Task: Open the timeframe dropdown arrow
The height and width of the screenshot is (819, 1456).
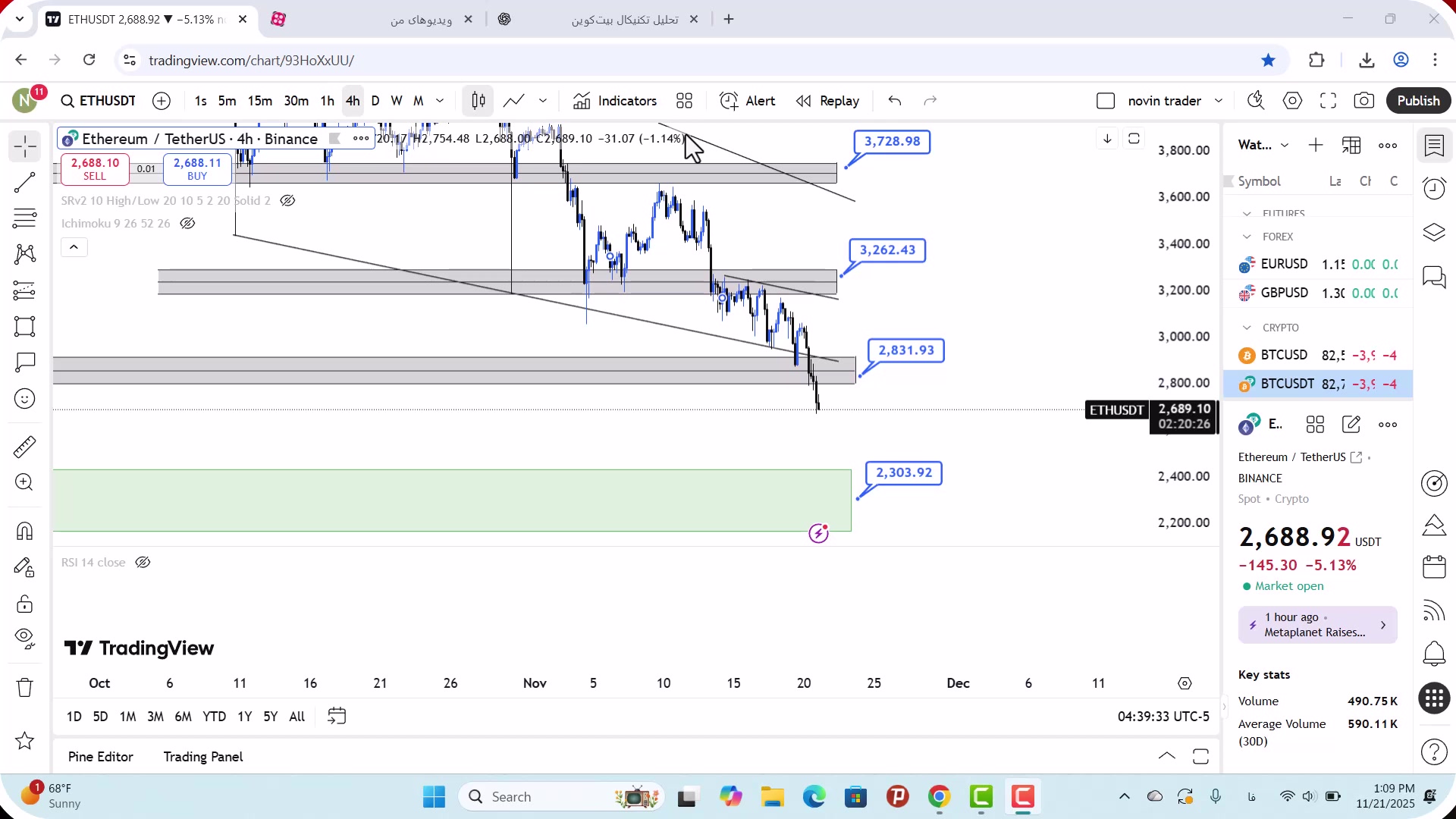Action: coord(440,101)
